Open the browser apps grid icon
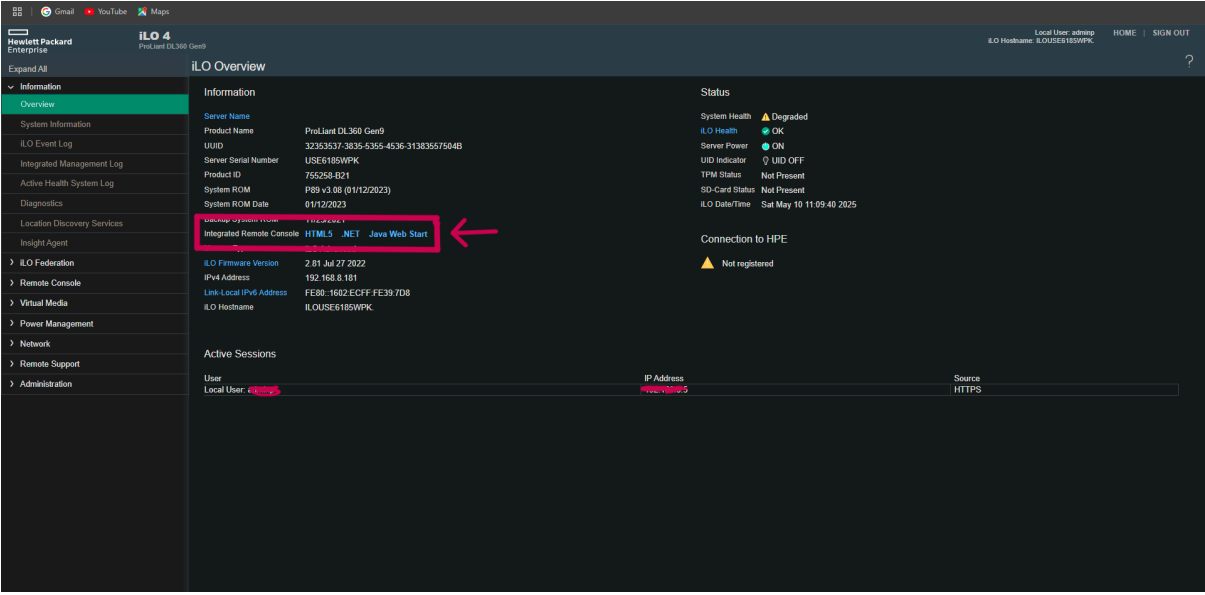Image resolution: width=1205 pixels, height=595 pixels. click(17, 12)
